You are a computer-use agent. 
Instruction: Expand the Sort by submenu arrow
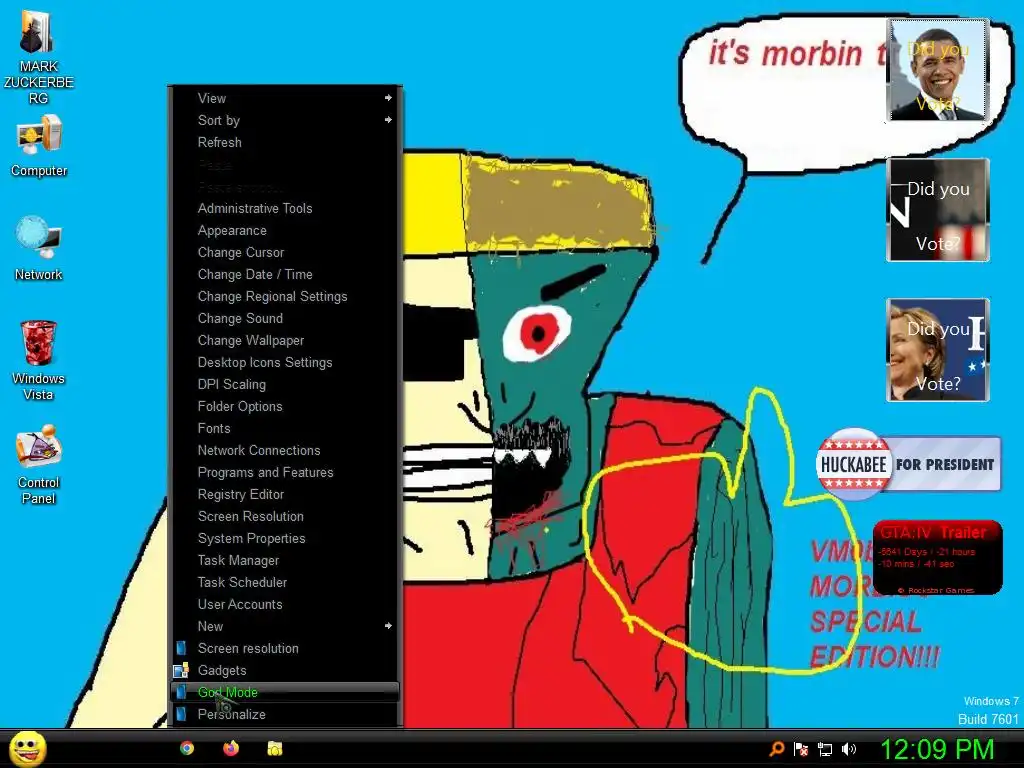click(x=389, y=120)
